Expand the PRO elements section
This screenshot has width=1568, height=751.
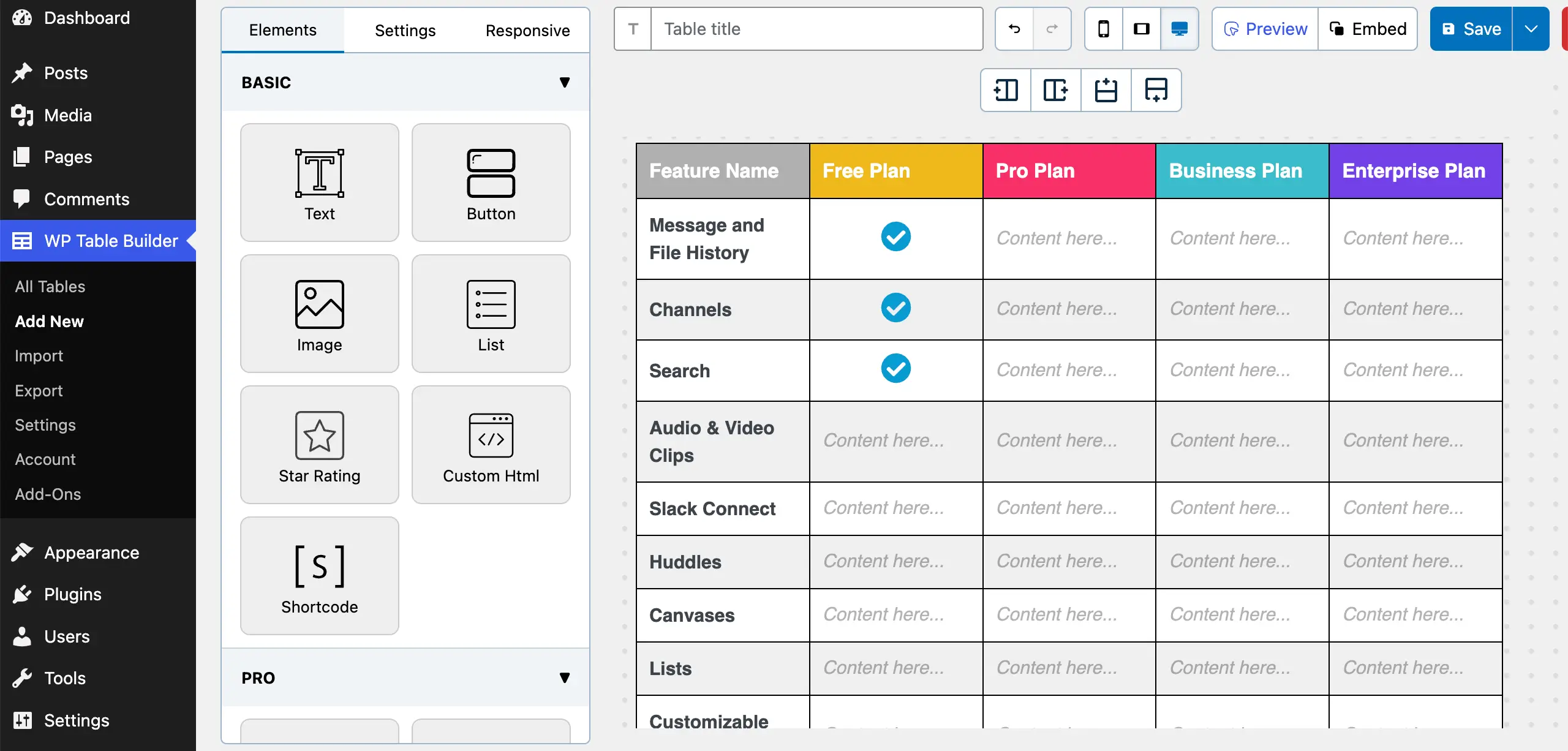[x=564, y=678]
